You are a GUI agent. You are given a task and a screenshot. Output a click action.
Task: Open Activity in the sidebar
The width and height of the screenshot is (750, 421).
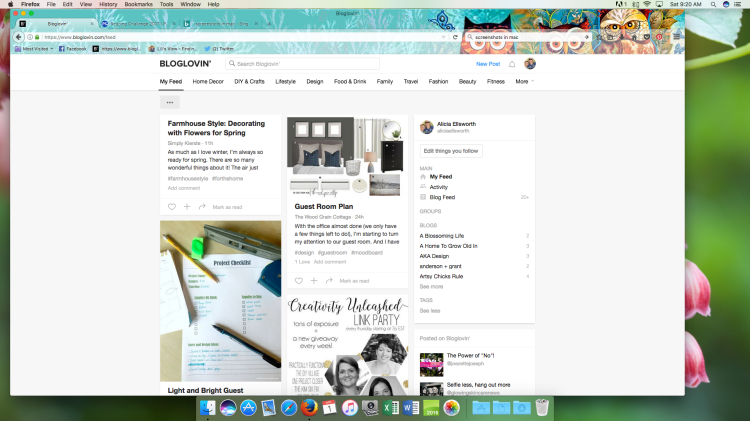(x=439, y=187)
